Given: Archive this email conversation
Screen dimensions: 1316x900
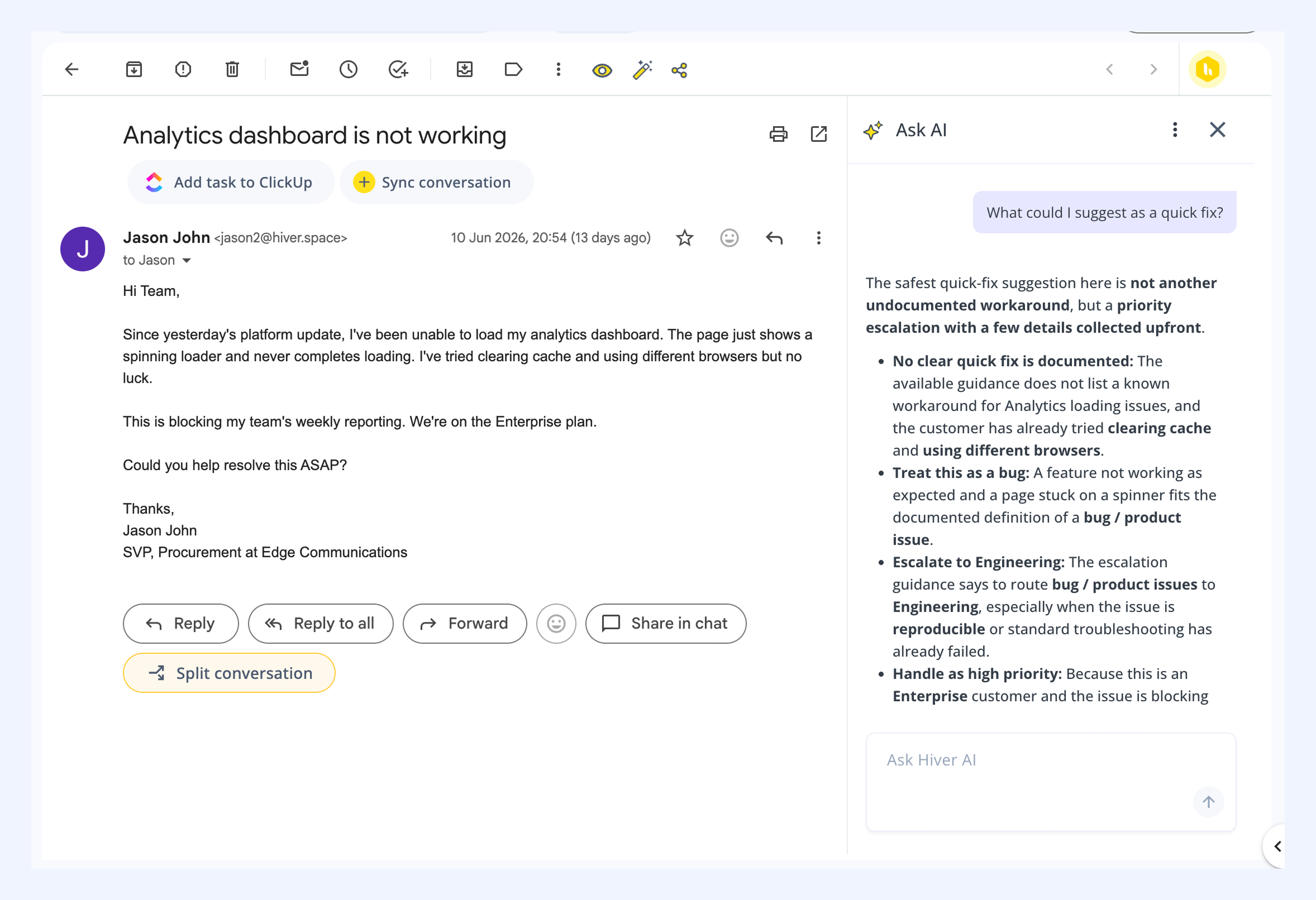Looking at the screenshot, I should tap(133, 70).
